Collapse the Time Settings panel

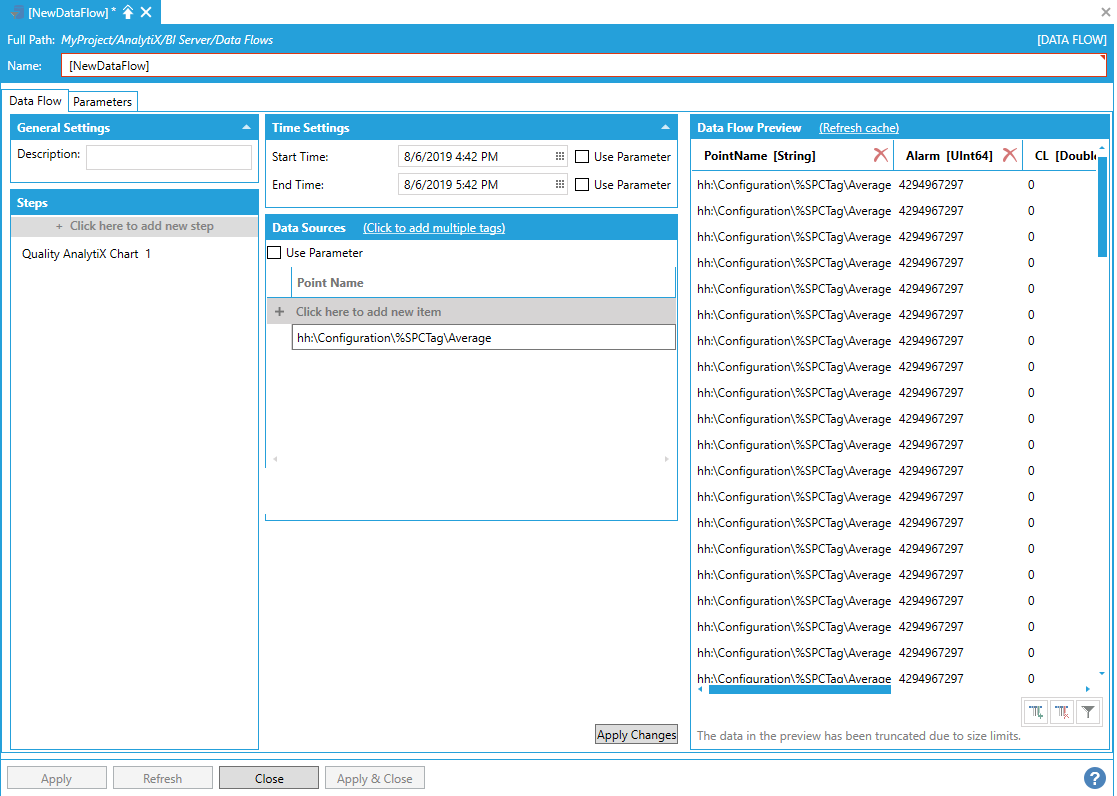[665, 128]
